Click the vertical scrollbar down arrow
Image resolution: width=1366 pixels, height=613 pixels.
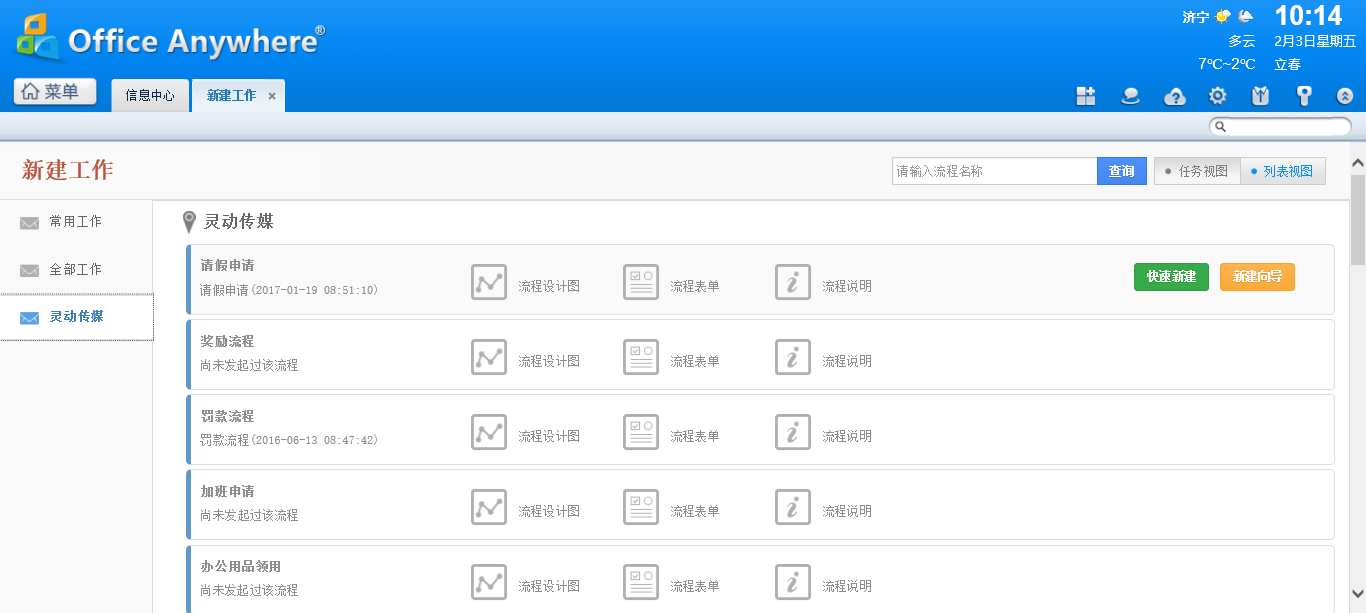[x=1357, y=592]
